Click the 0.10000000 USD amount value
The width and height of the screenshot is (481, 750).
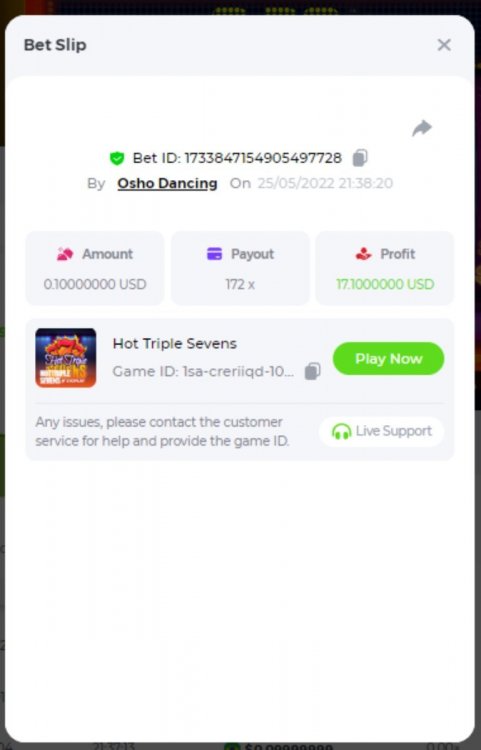[95, 284]
